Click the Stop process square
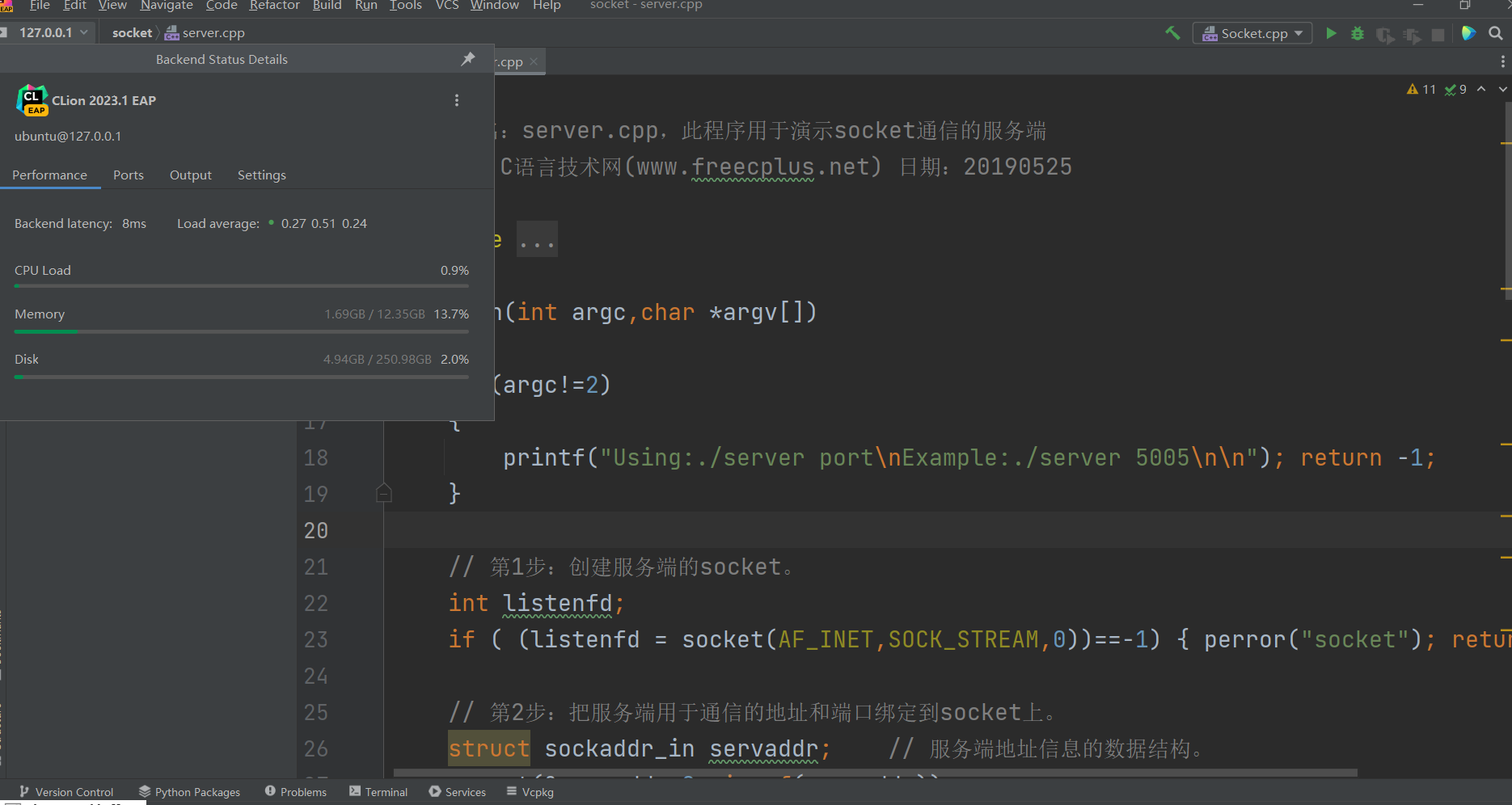 coord(1438,35)
